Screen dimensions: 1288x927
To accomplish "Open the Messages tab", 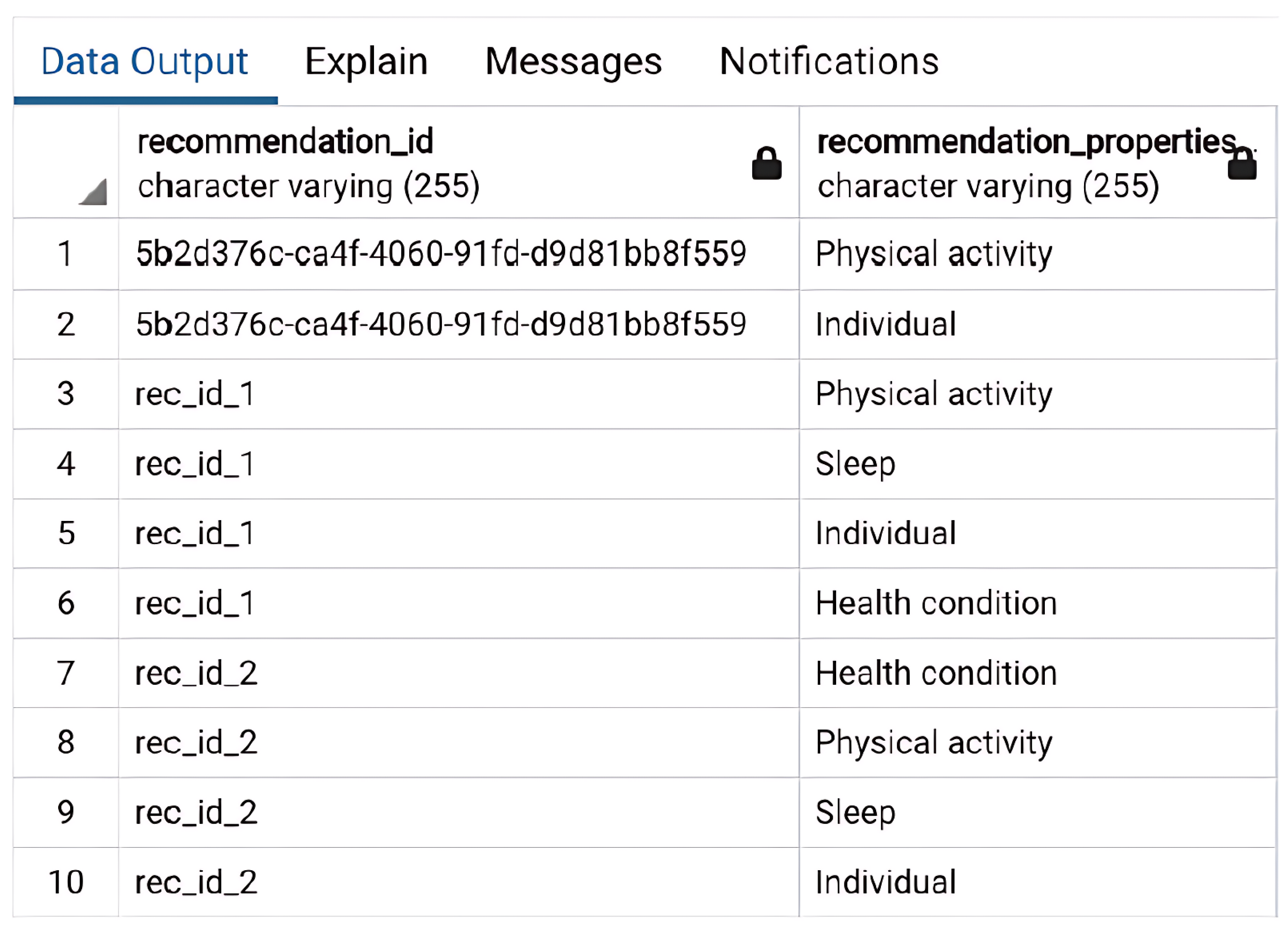I will 573,62.
